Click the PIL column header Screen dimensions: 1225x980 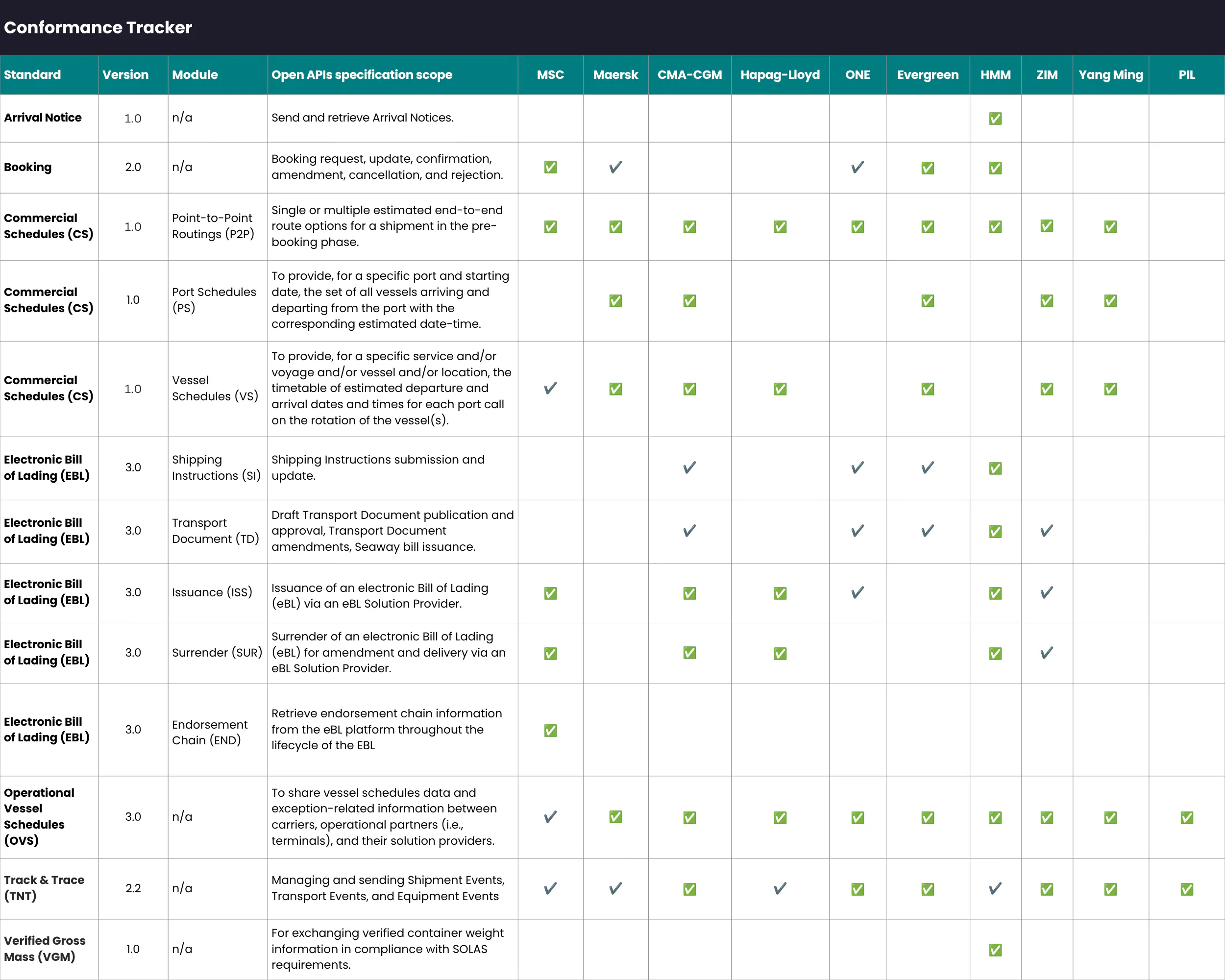tap(1186, 74)
